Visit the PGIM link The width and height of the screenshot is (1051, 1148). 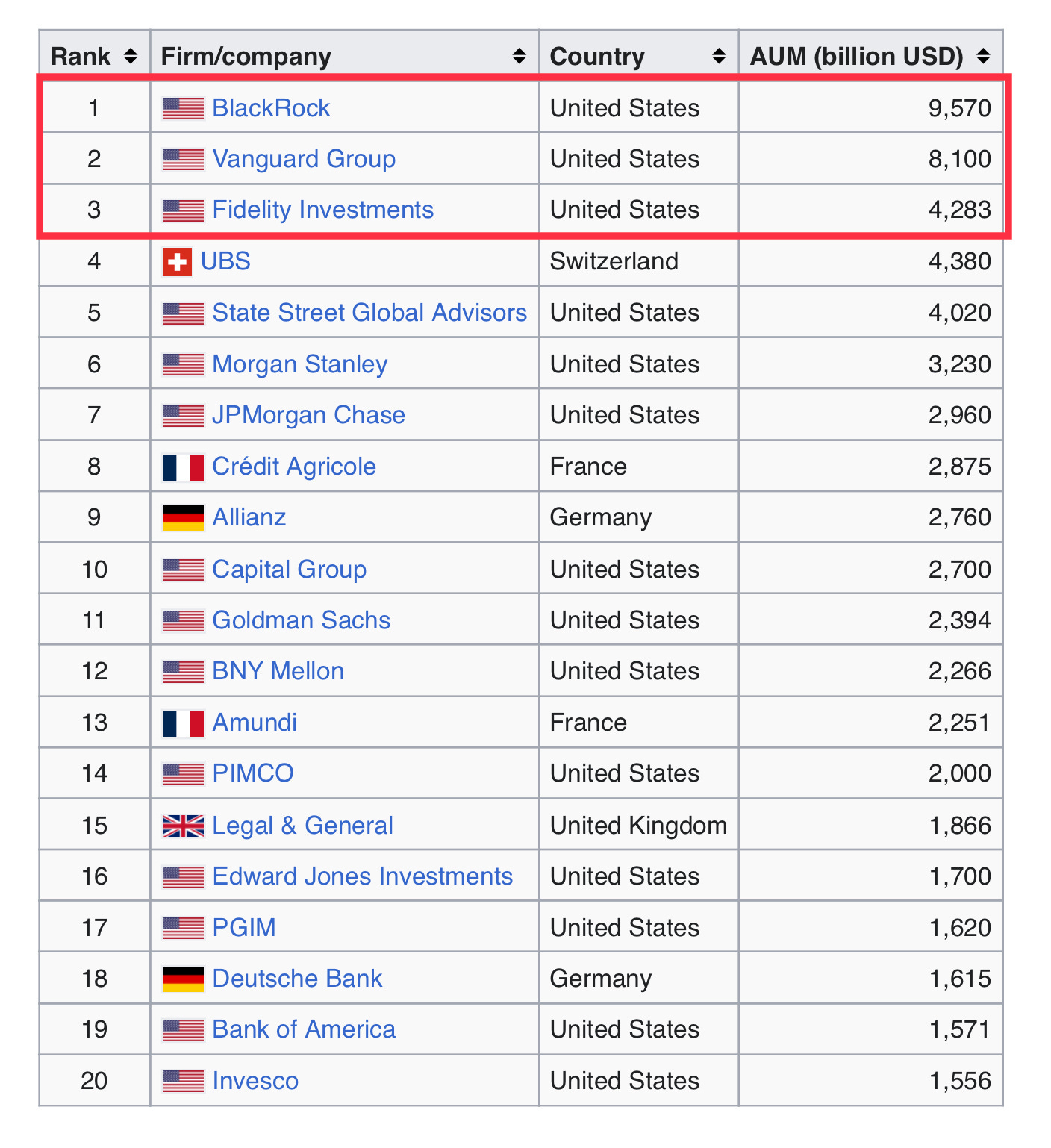pyautogui.click(x=244, y=928)
